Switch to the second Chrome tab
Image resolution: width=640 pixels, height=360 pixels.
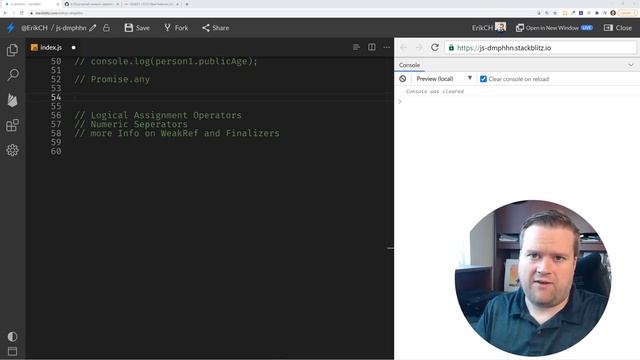93,4
